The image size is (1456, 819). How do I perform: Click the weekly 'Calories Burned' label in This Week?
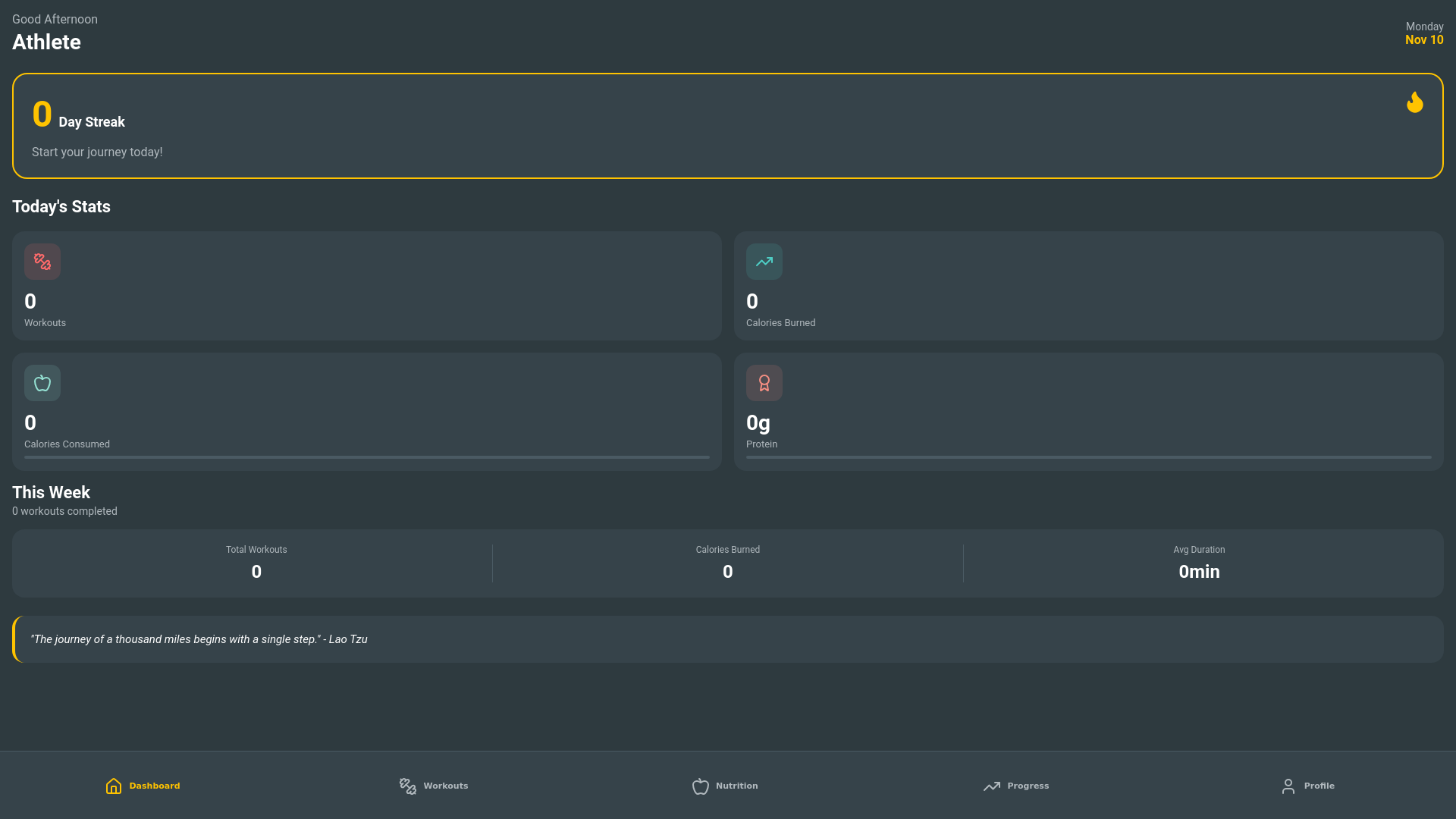728,550
